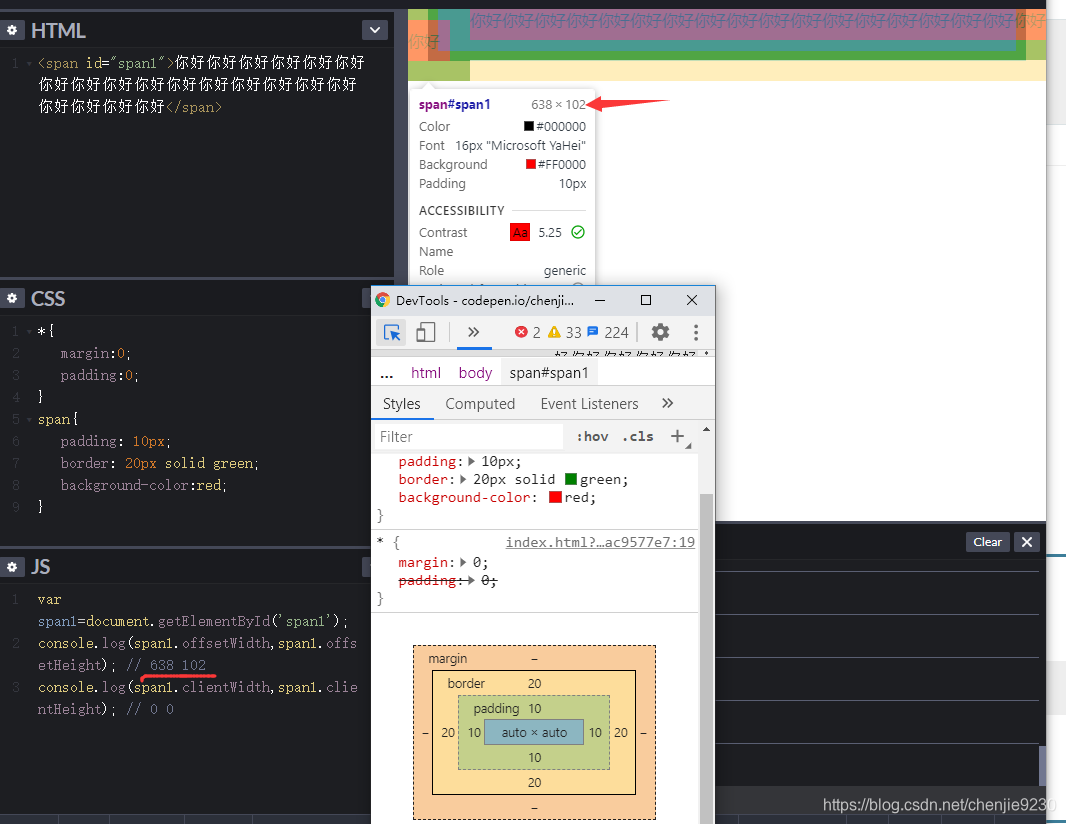
Task: Open DevTools settings gear
Action: coord(660,332)
